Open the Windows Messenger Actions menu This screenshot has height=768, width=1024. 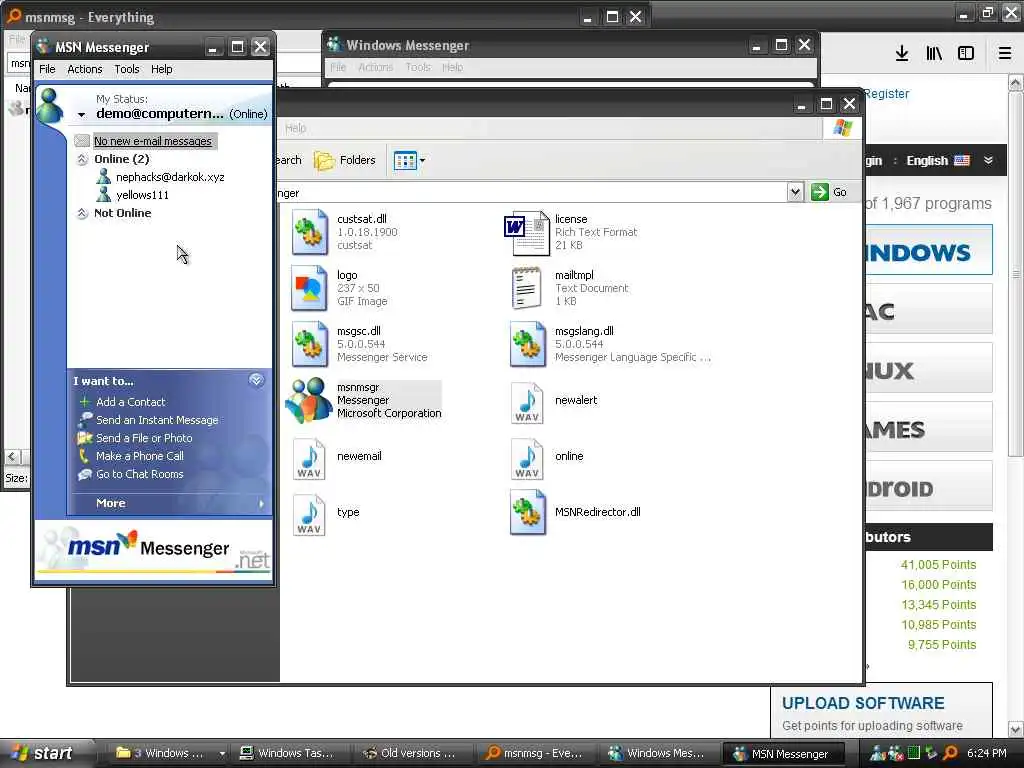pos(376,67)
